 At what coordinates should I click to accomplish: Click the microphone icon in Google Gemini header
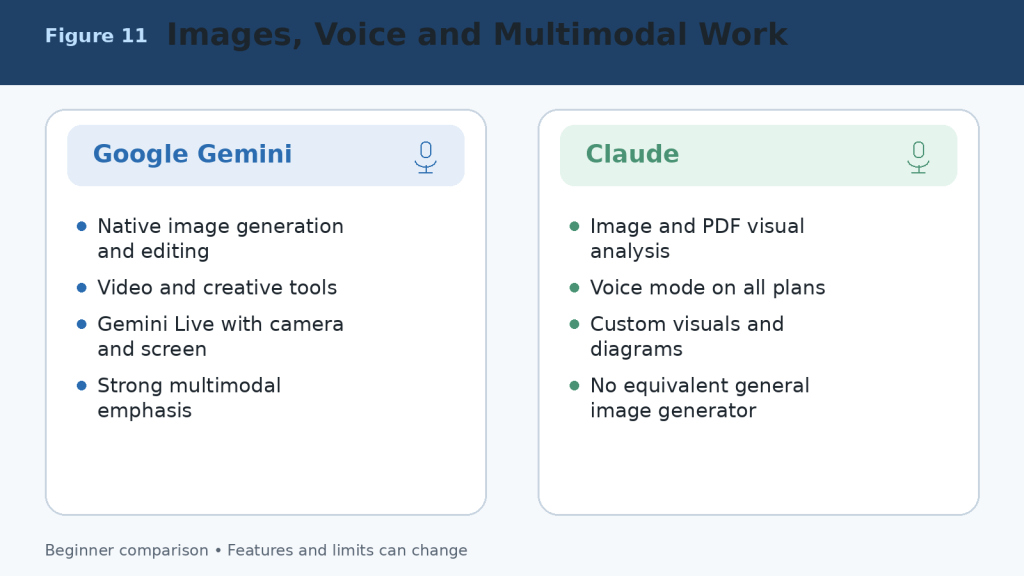(425, 157)
